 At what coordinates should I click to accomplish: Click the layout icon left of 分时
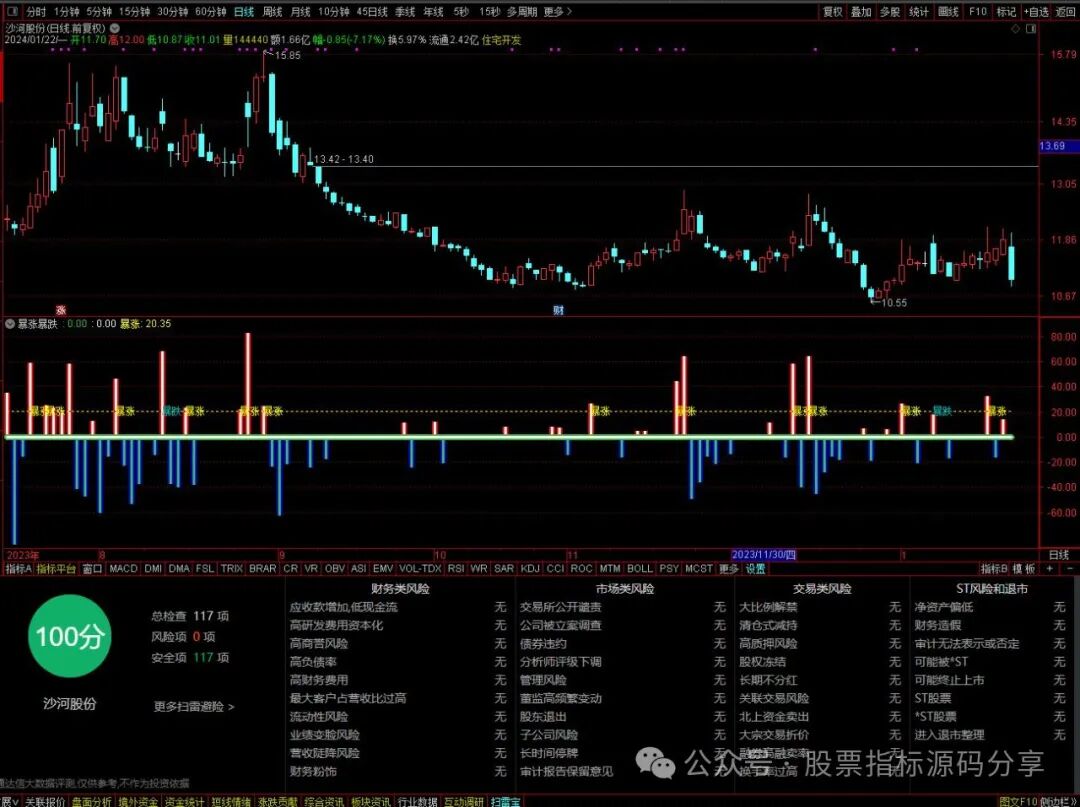pyautogui.click(x=11, y=12)
